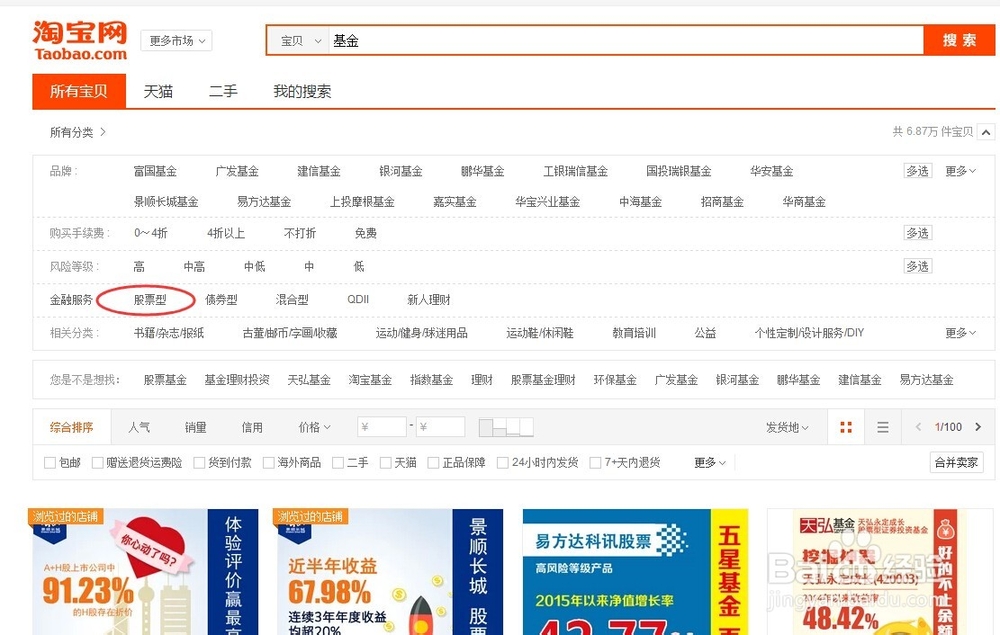Enable 赠送退货运费险 checkbox
1000x635 pixels.
pos(97,462)
